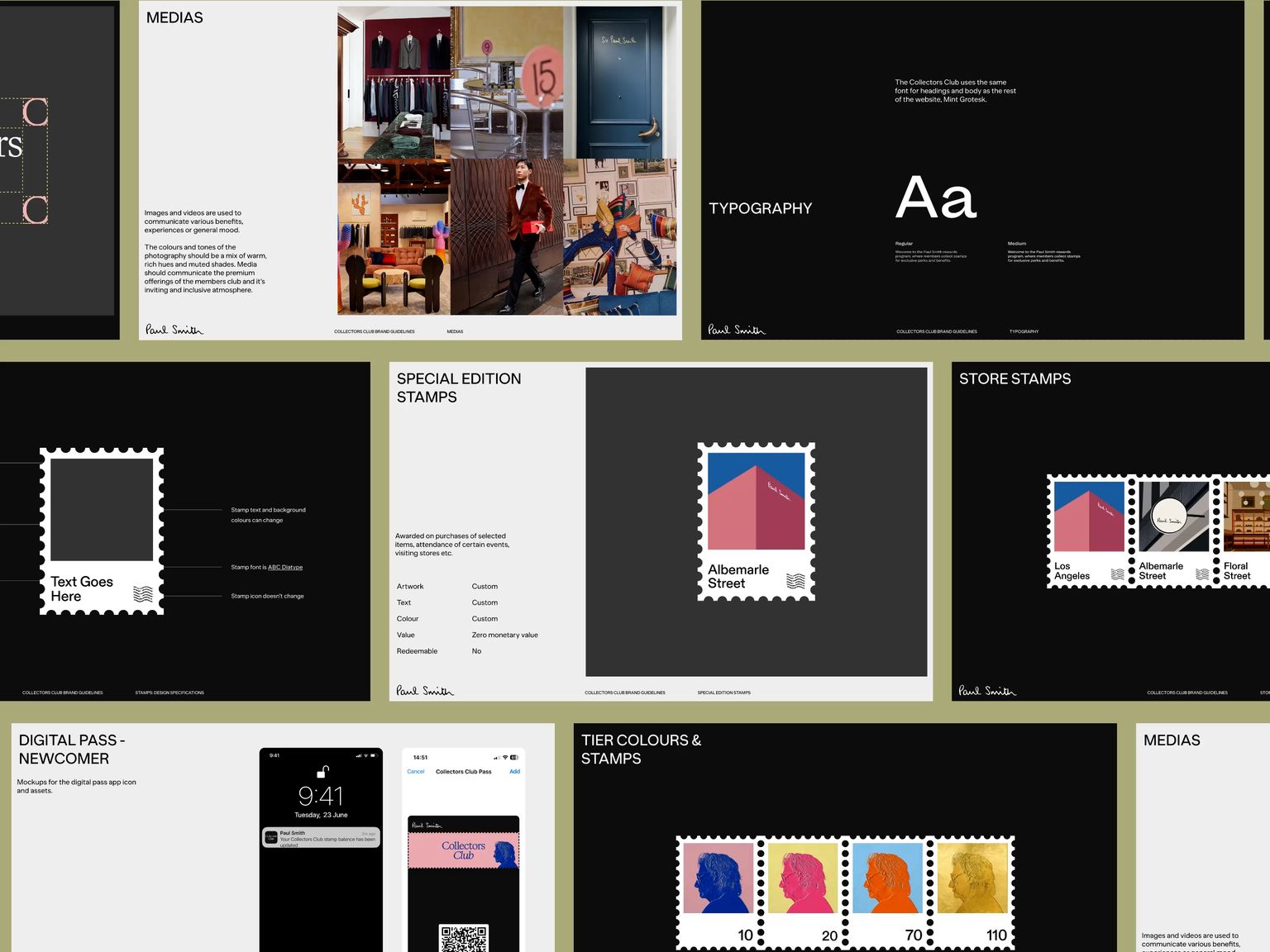
Task: Click the Collectors Club app icon in notification
Action: [271, 838]
